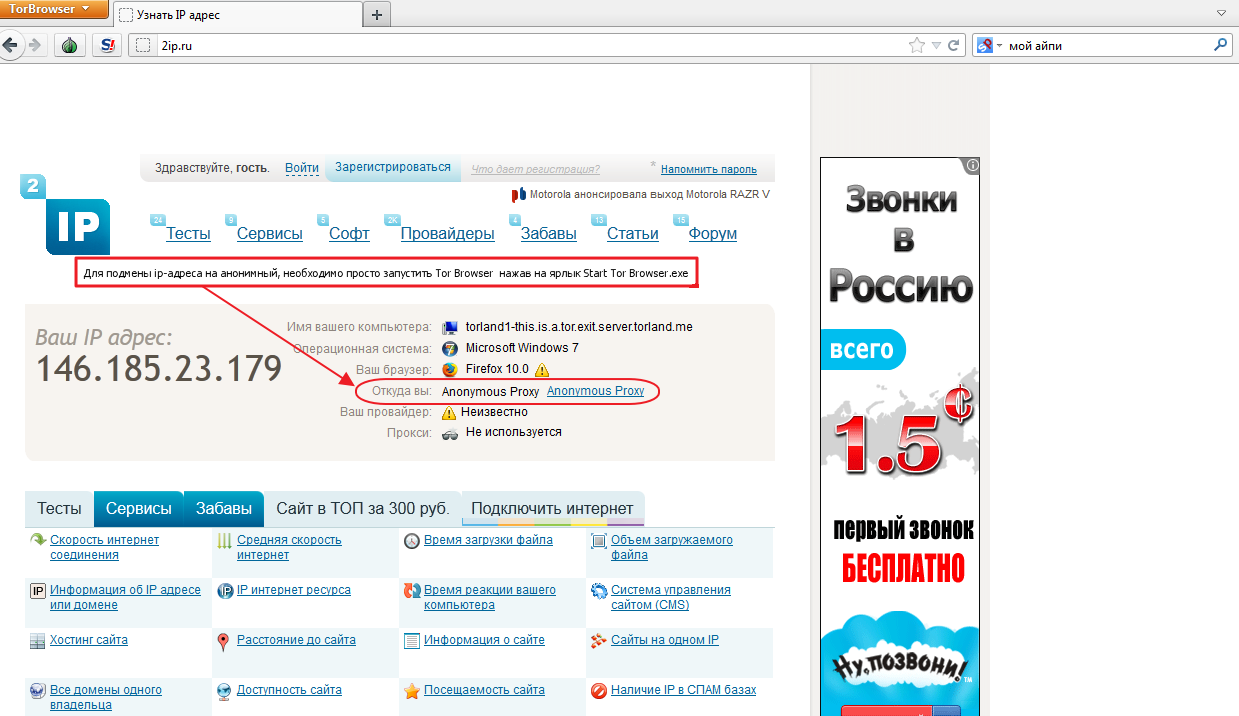The width and height of the screenshot is (1239, 716).
Task: Open the Anonymous Proxy link
Action: tap(595, 391)
